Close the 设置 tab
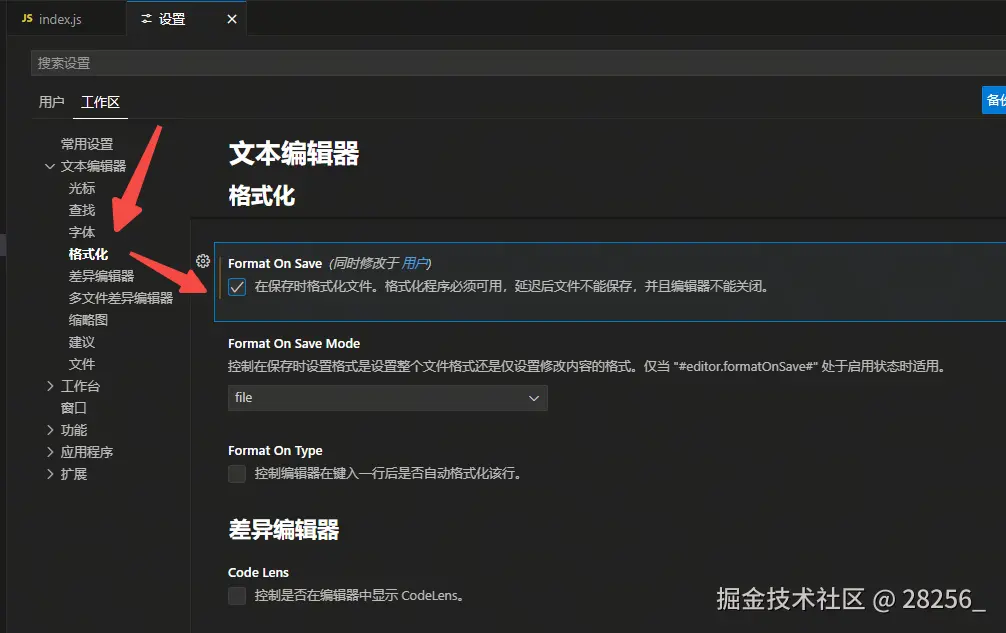This screenshot has height=633, width=1006. pyautogui.click(x=232, y=19)
